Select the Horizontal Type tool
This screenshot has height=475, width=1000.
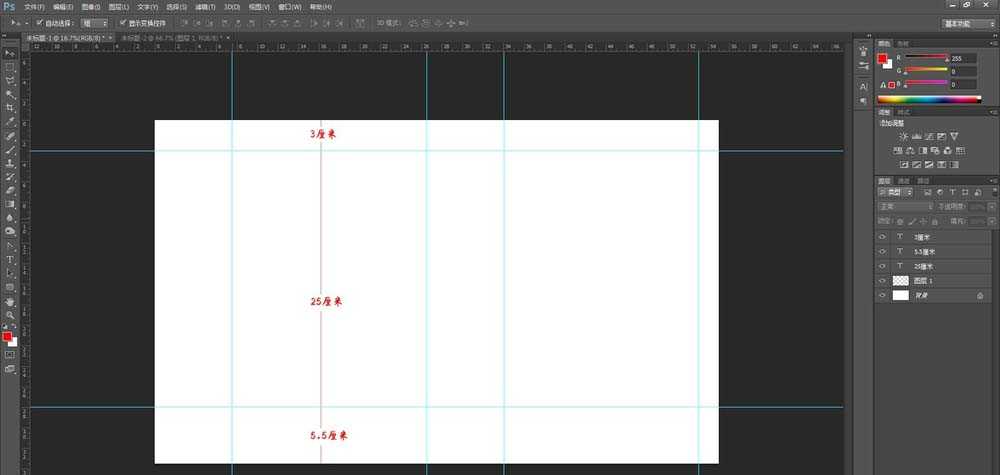pos(10,258)
